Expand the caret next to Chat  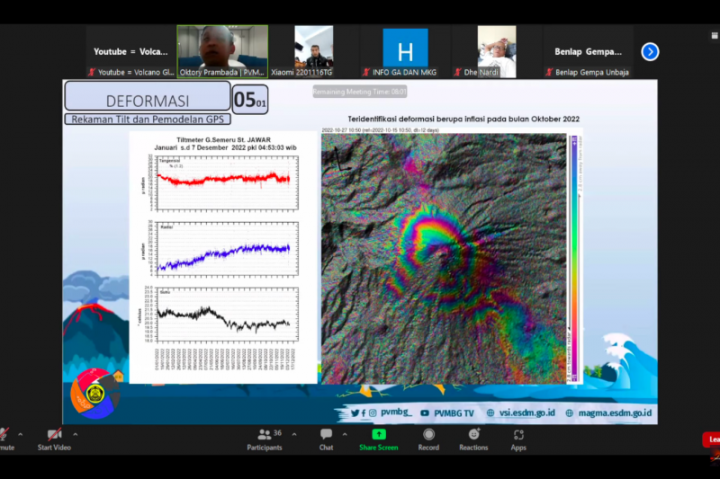(x=346, y=434)
